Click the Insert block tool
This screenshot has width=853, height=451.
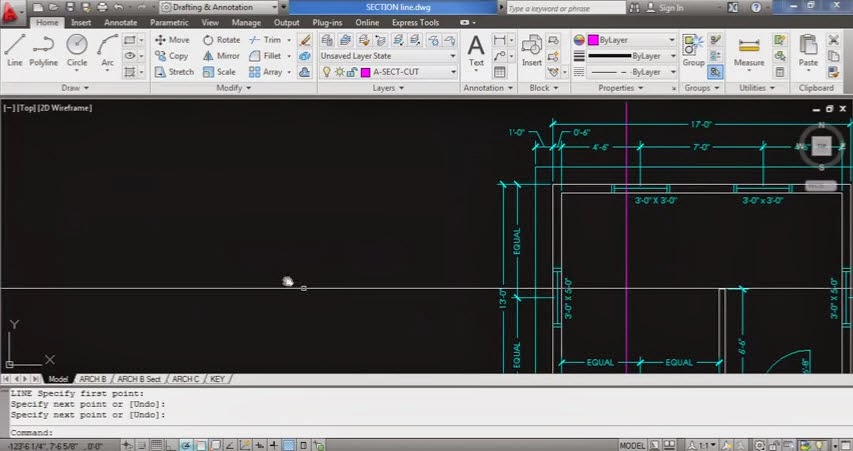point(531,51)
